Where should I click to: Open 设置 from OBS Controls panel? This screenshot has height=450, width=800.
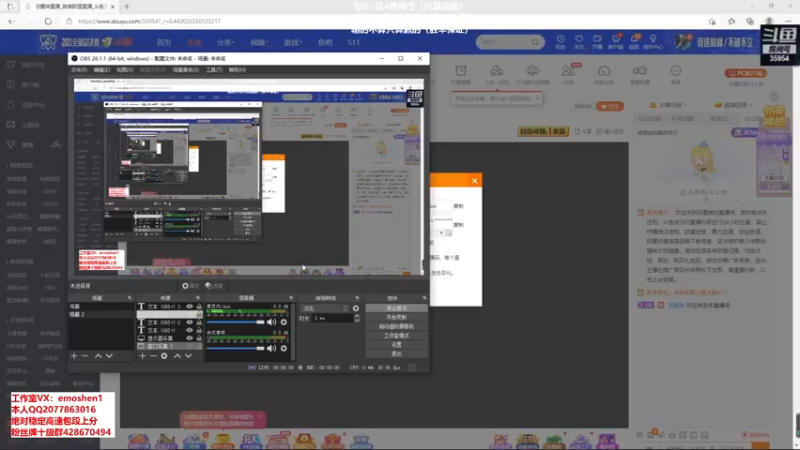coord(396,345)
